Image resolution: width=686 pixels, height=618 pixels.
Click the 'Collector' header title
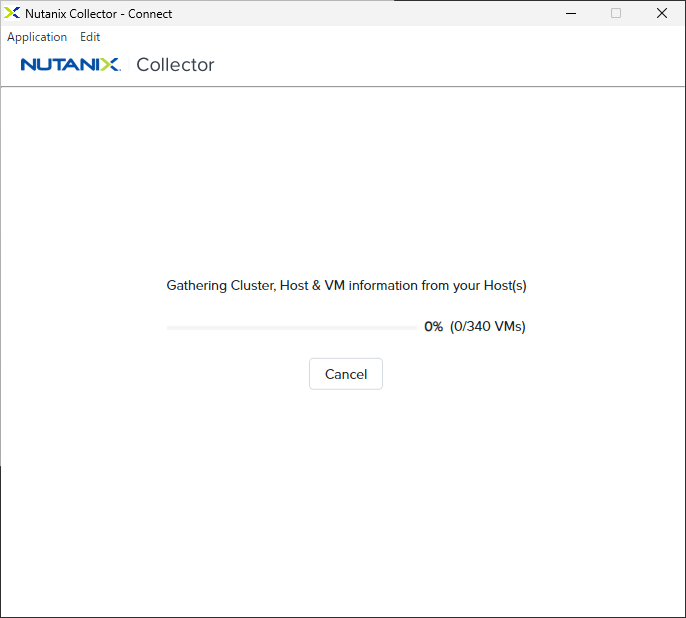coord(175,65)
